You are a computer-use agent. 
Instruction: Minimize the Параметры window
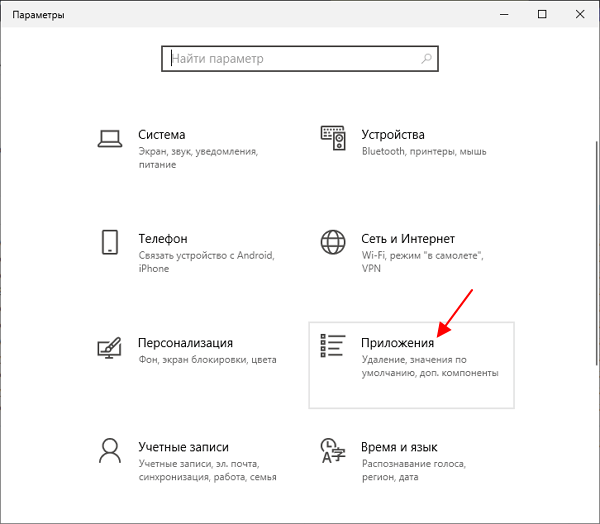coord(504,15)
